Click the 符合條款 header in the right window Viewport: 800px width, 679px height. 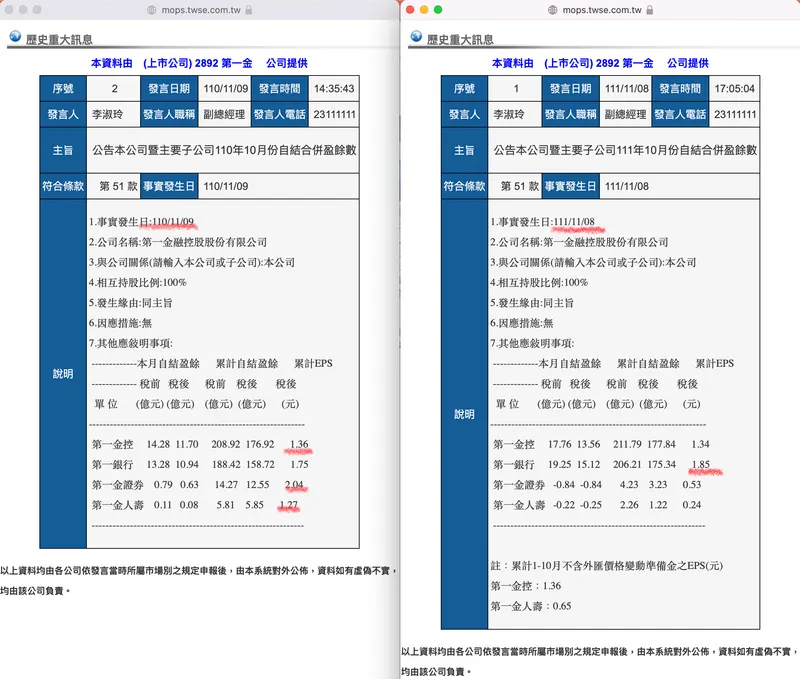tap(464, 186)
